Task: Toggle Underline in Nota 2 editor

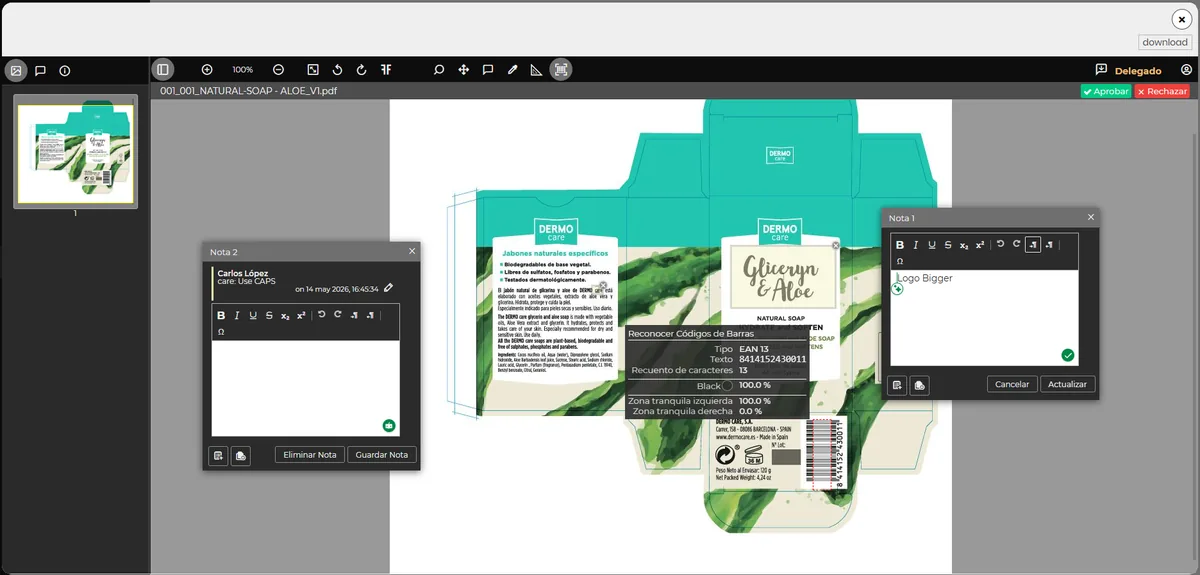Action: point(253,315)
